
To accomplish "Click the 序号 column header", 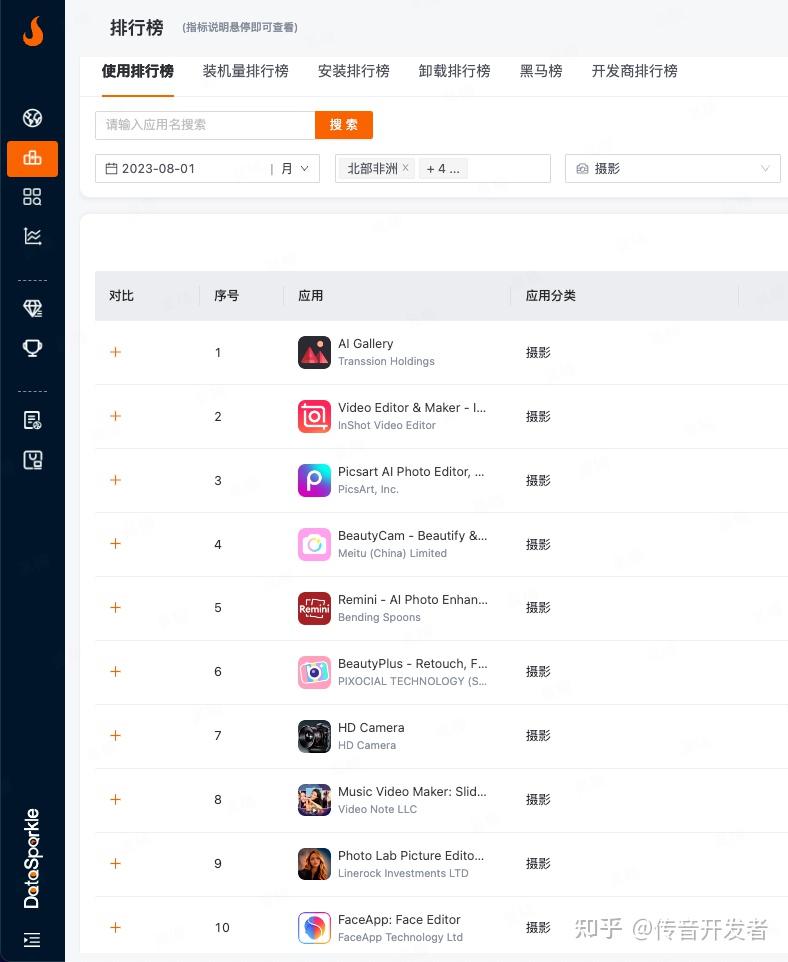I will pyautogui.click(x=226, y=296).
